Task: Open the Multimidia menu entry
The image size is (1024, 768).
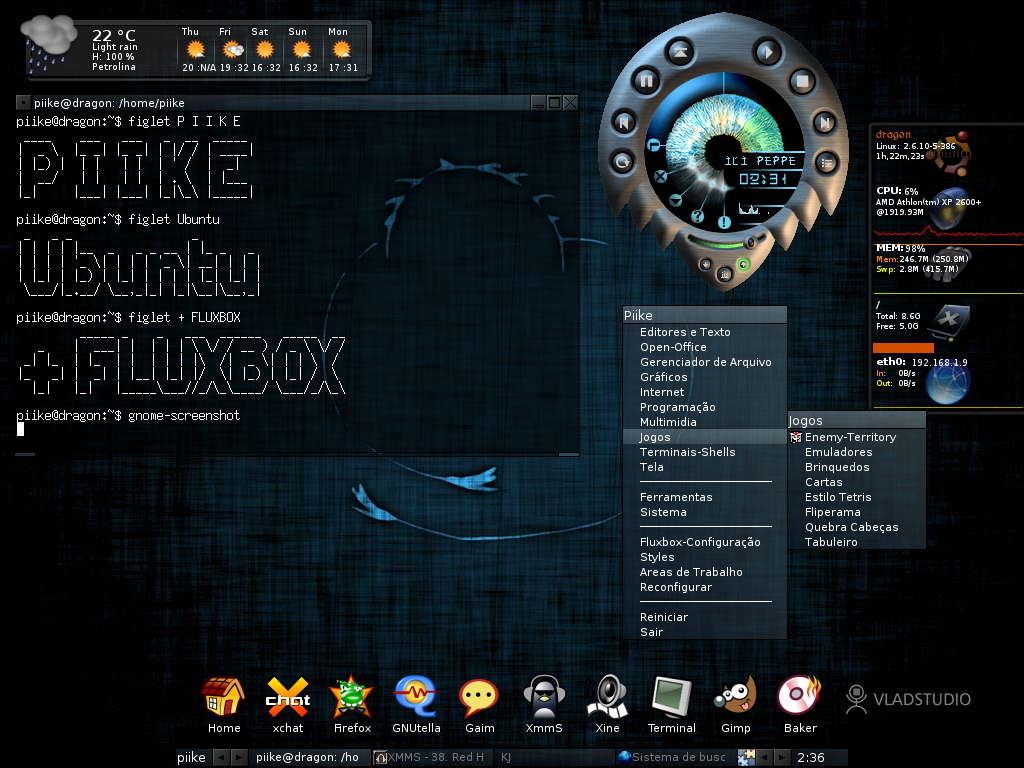Action: click(705, 422)
